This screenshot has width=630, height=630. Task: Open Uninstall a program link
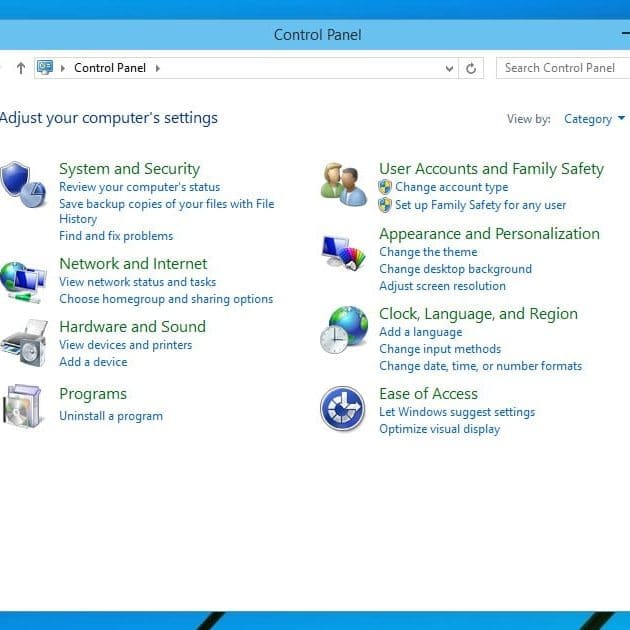pos(110,416)
